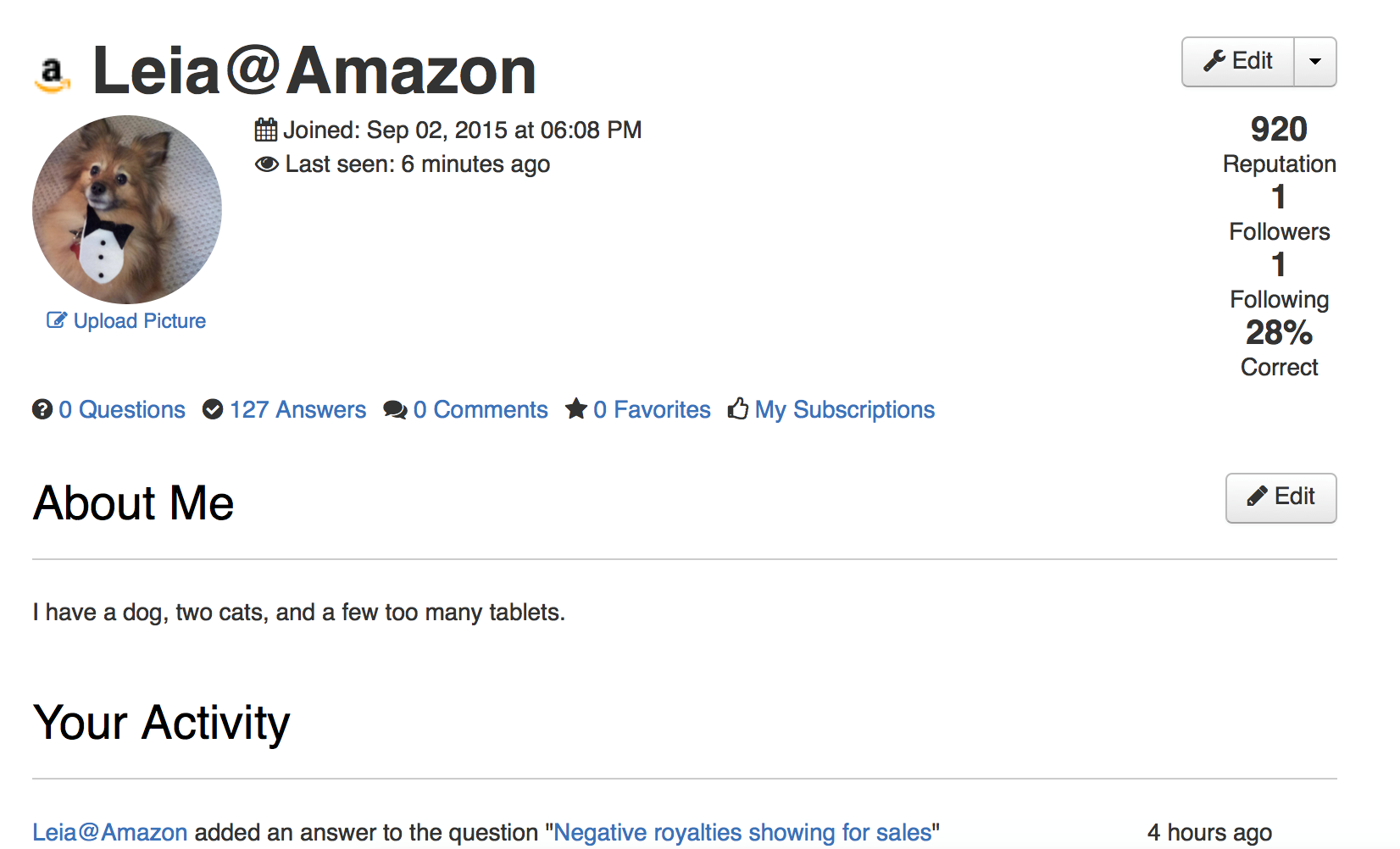Click the question mark icon before Questions
The width and height of the screenshot is (1400, 849).
(x=42, y=409)
